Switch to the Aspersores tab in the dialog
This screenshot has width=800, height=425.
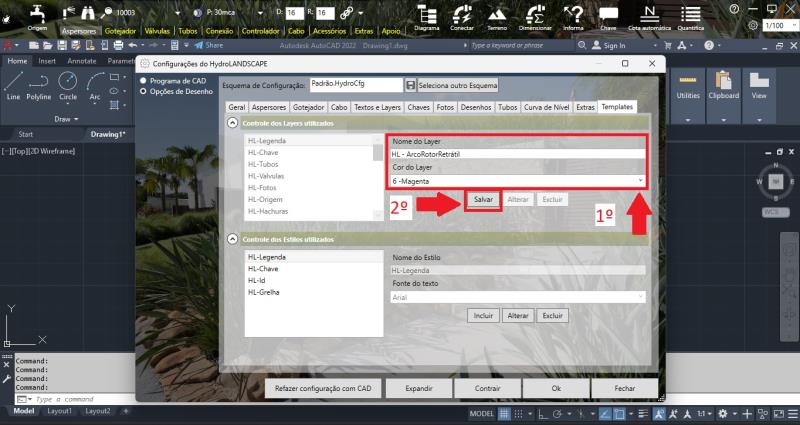coord(268,107)
